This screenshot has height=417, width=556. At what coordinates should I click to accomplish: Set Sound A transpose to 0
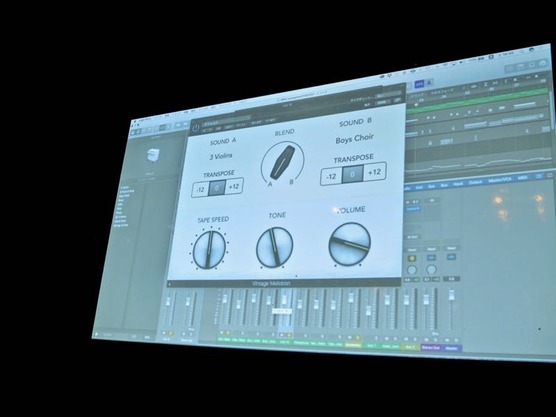point(217,188)
